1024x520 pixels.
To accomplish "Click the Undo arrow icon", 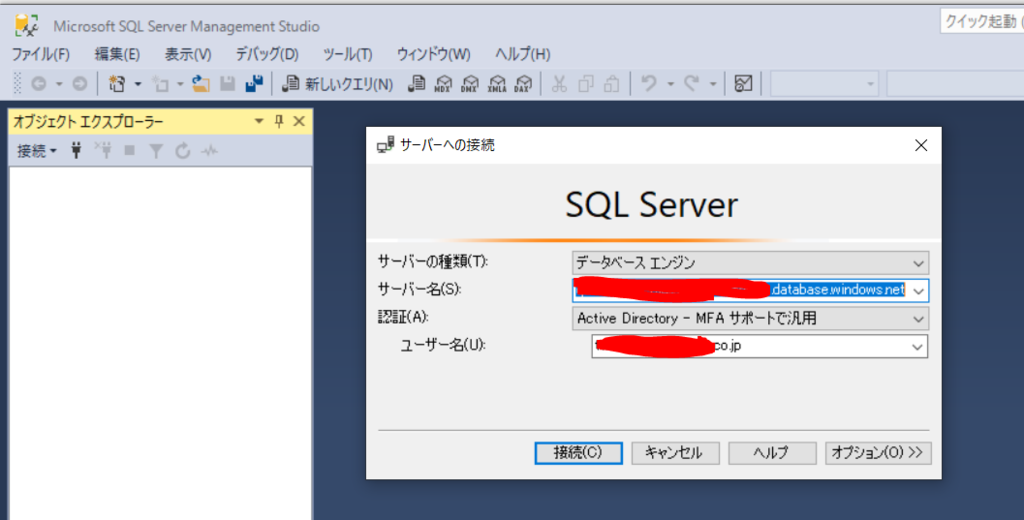I will pos(648,84).
